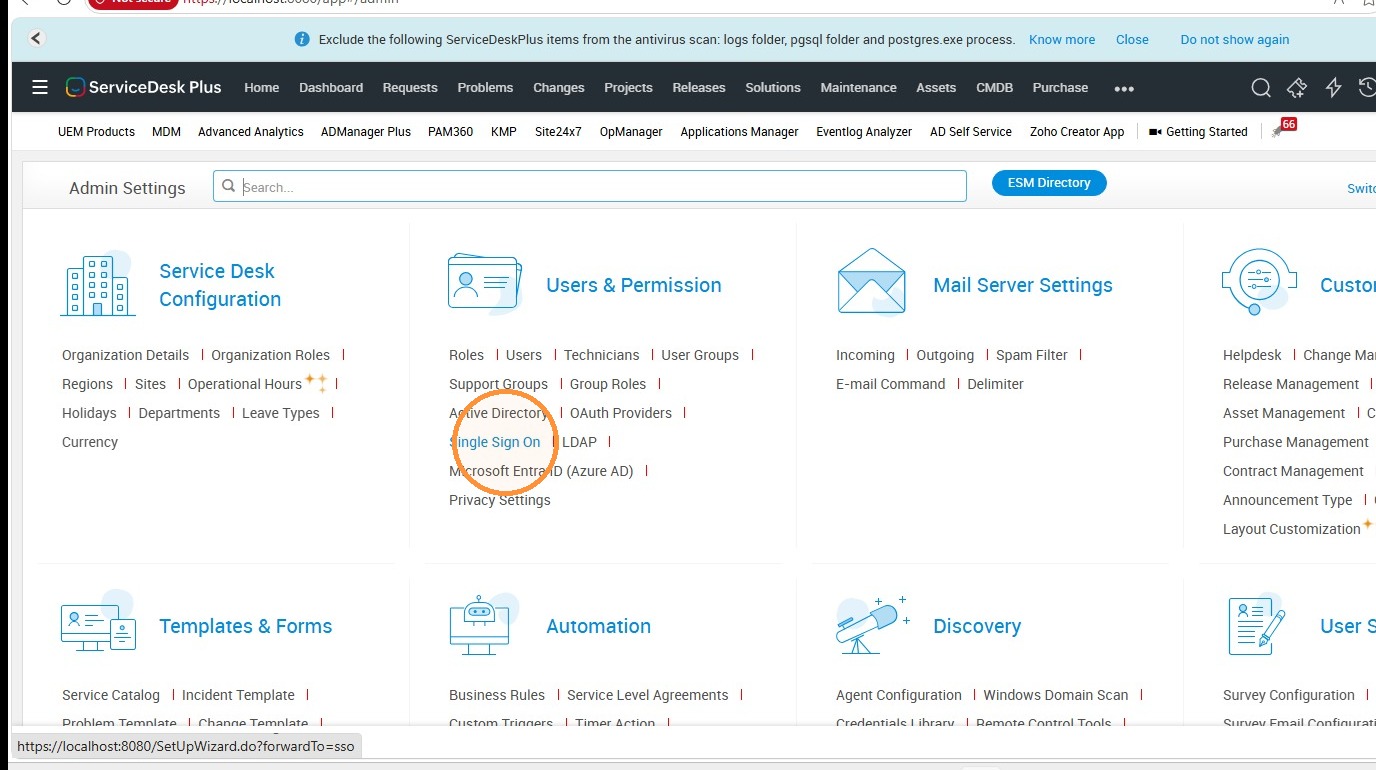Viewport: 1376px width, 770px height.
Task: Open the Single Sign On setting
Action: pyautogui.click(x=495, y=442)
